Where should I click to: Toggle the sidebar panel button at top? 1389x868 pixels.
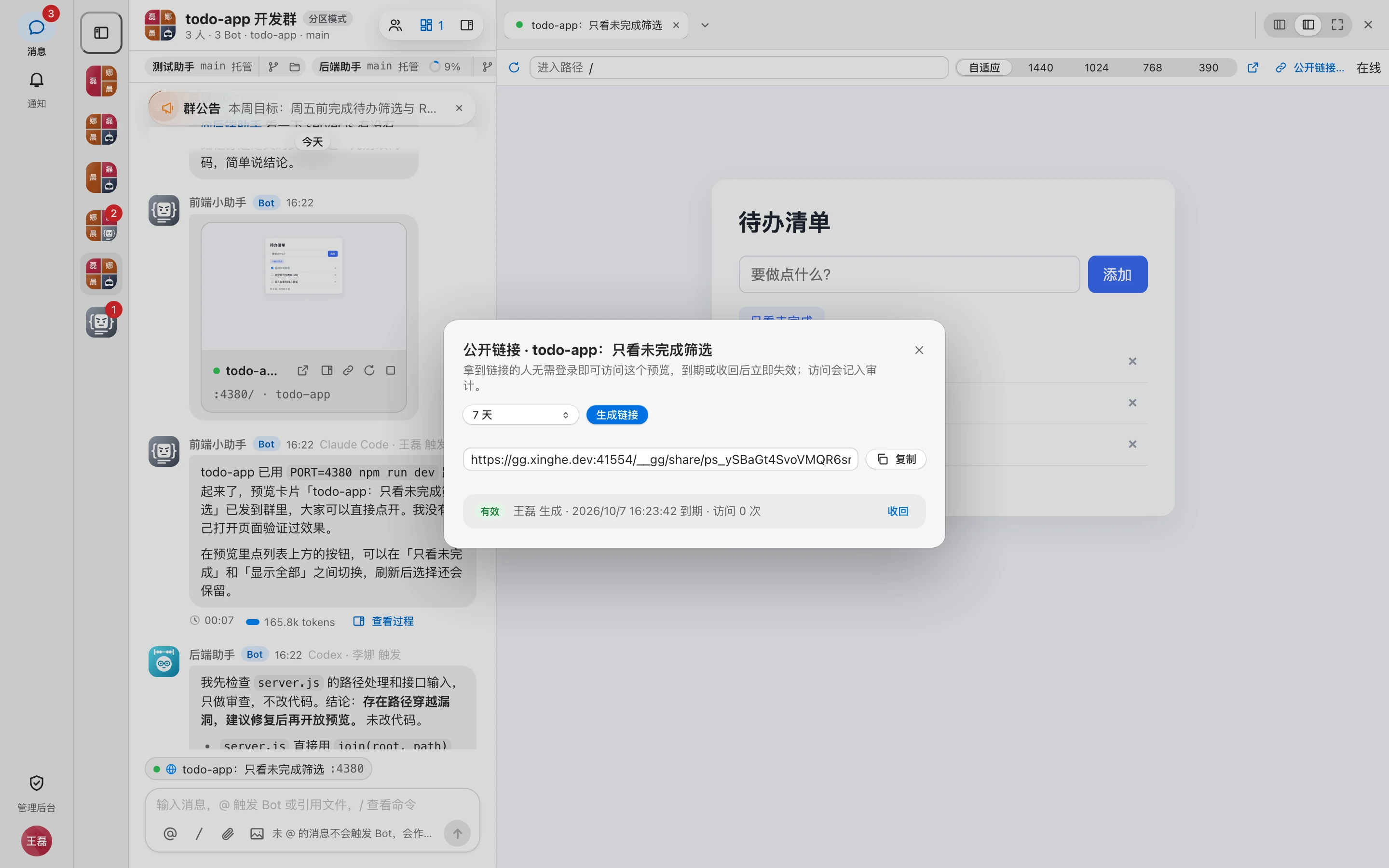pos(101,33)
